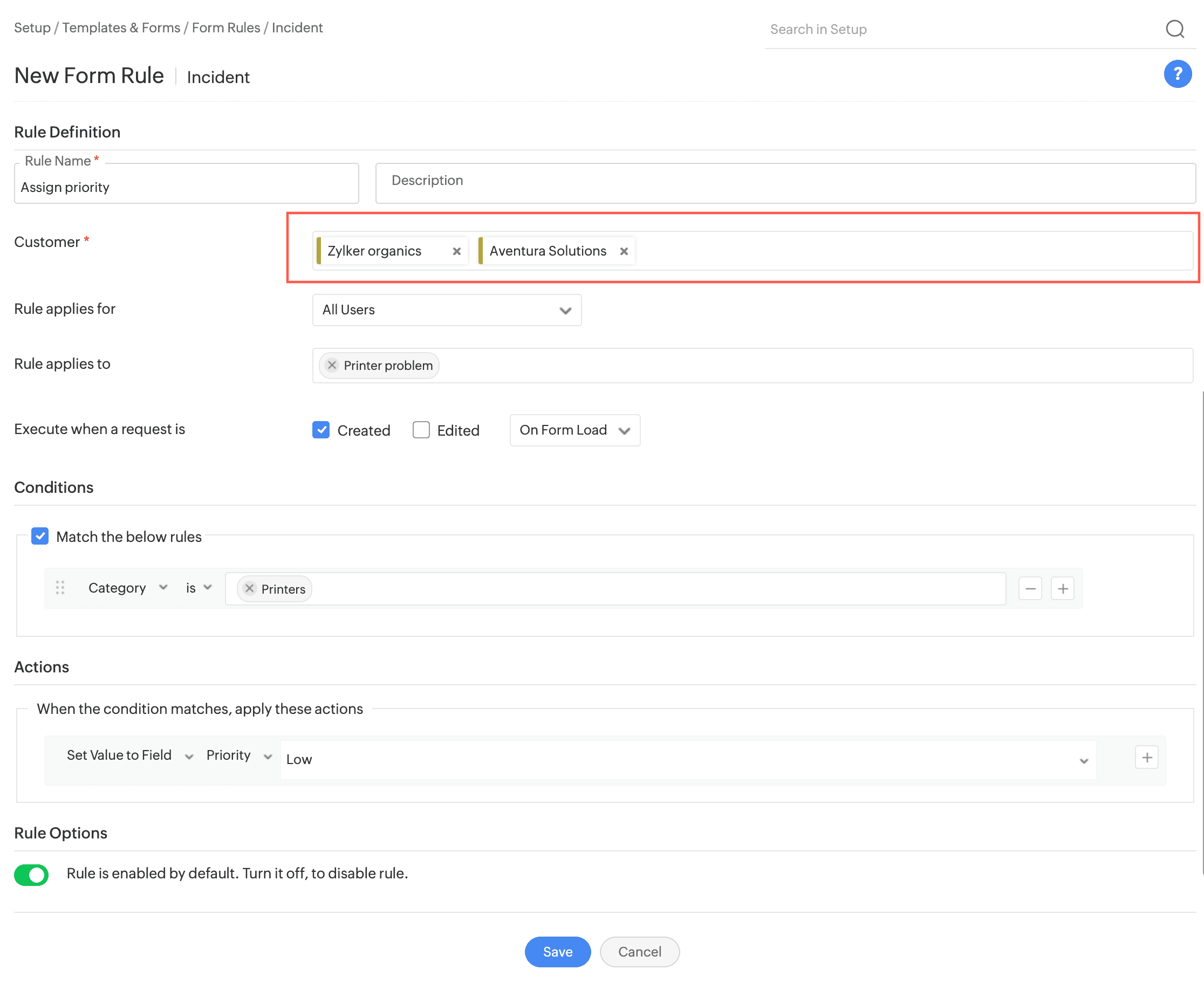Screen dimensions: 1204x1004
Task: Click the search magnifier icon
Action: [1174, 29]
